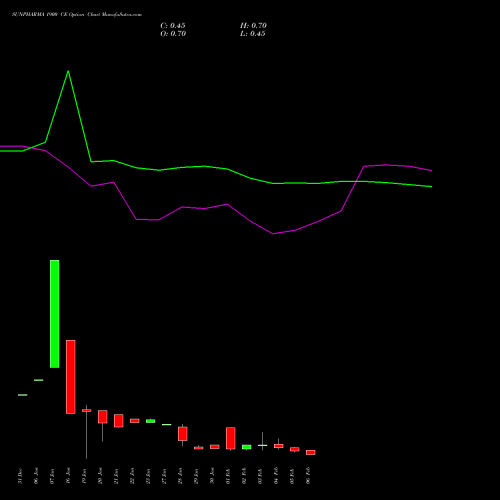Click the 20 Jan date label
This screenshot has width=500, height=500.
click(100, 476)
